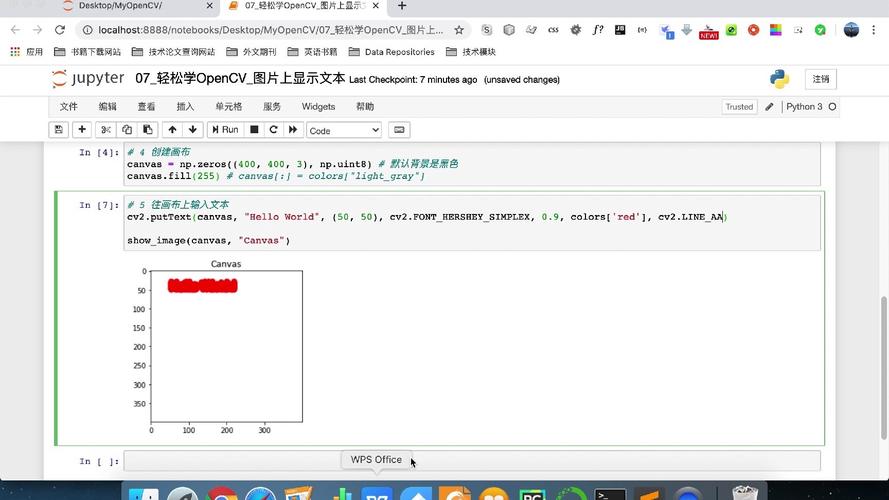Click the empty In [ ] code cell
The image size is (889, 500).
[x=472, y=460]
